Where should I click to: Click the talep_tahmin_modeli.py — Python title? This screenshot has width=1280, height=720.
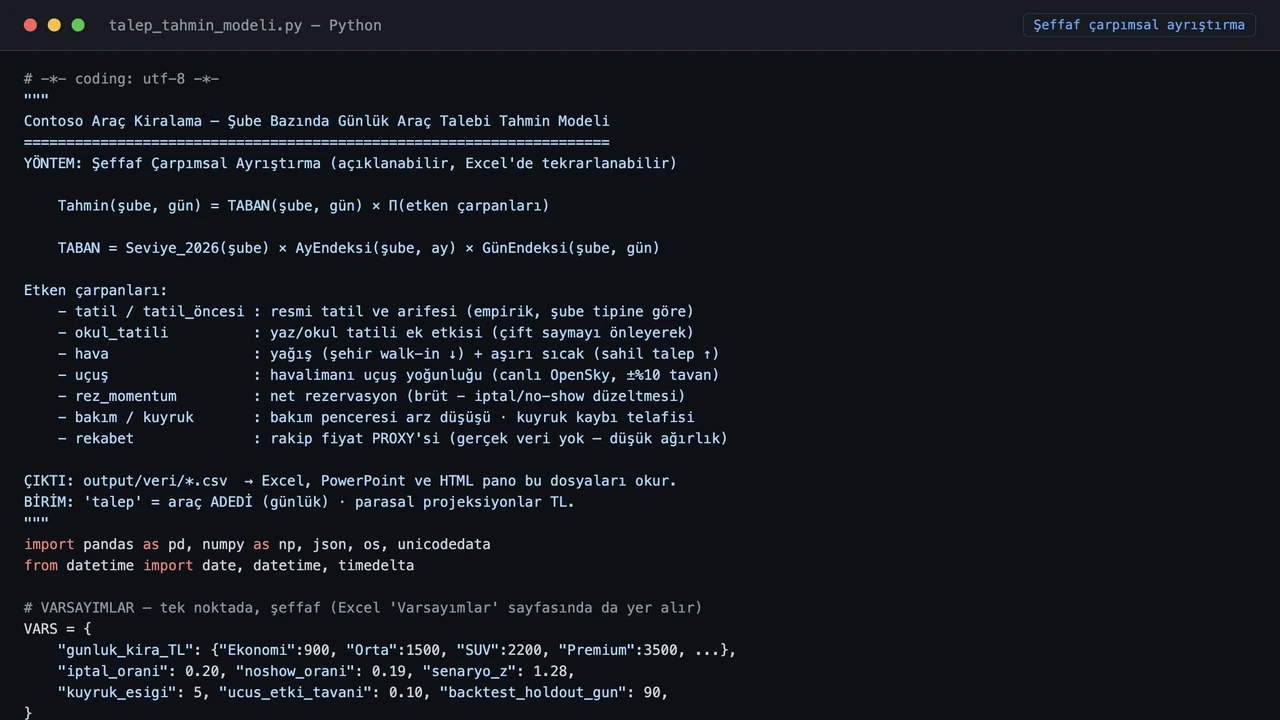point(245,25)
